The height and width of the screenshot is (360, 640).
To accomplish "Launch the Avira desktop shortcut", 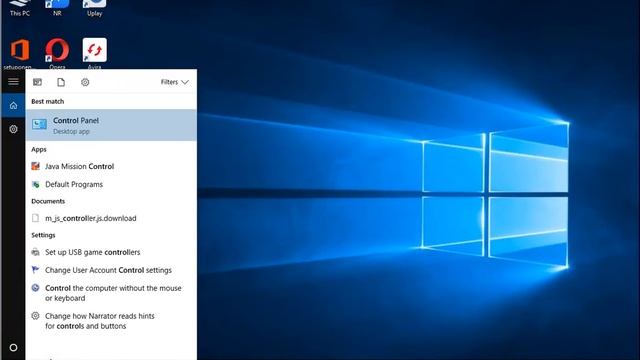I will point(94,53).
